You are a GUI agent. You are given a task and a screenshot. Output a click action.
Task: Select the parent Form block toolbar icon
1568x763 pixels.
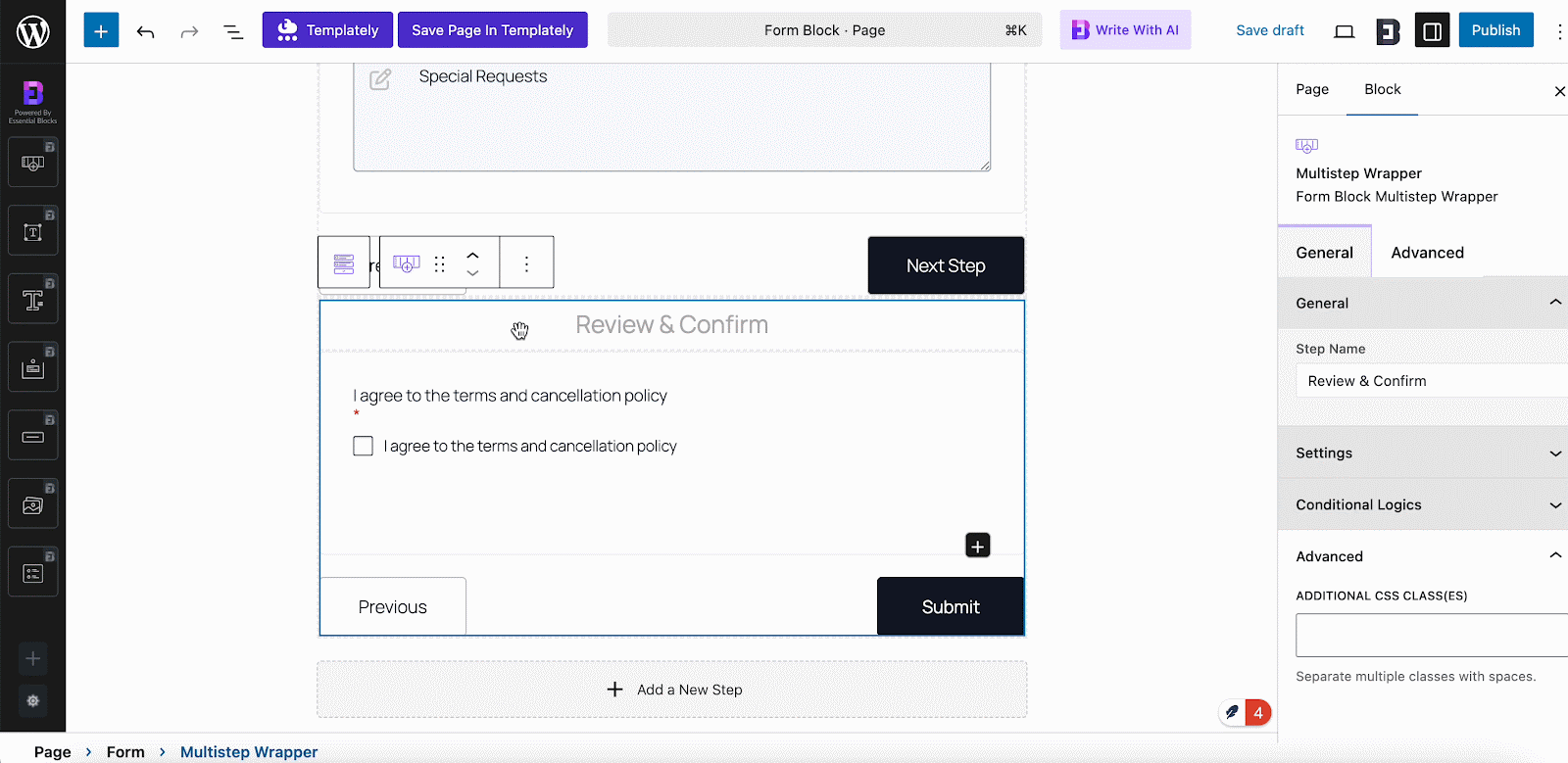coord(344,263)
